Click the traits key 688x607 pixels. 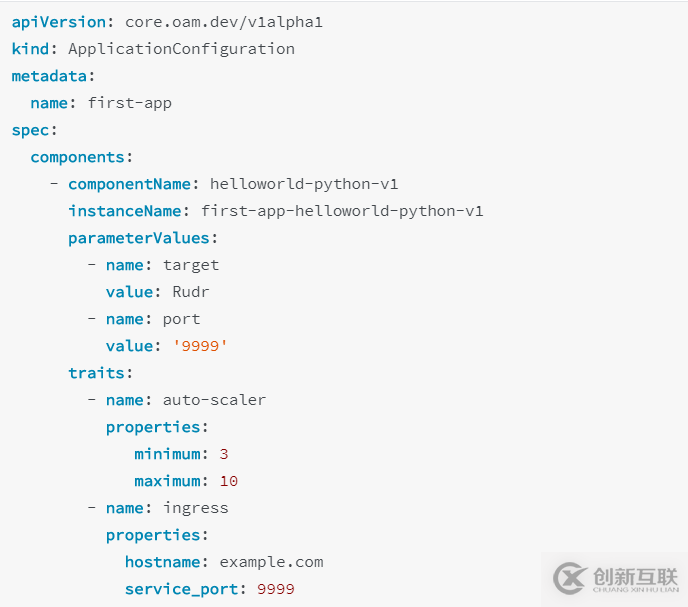pos(96,372)
